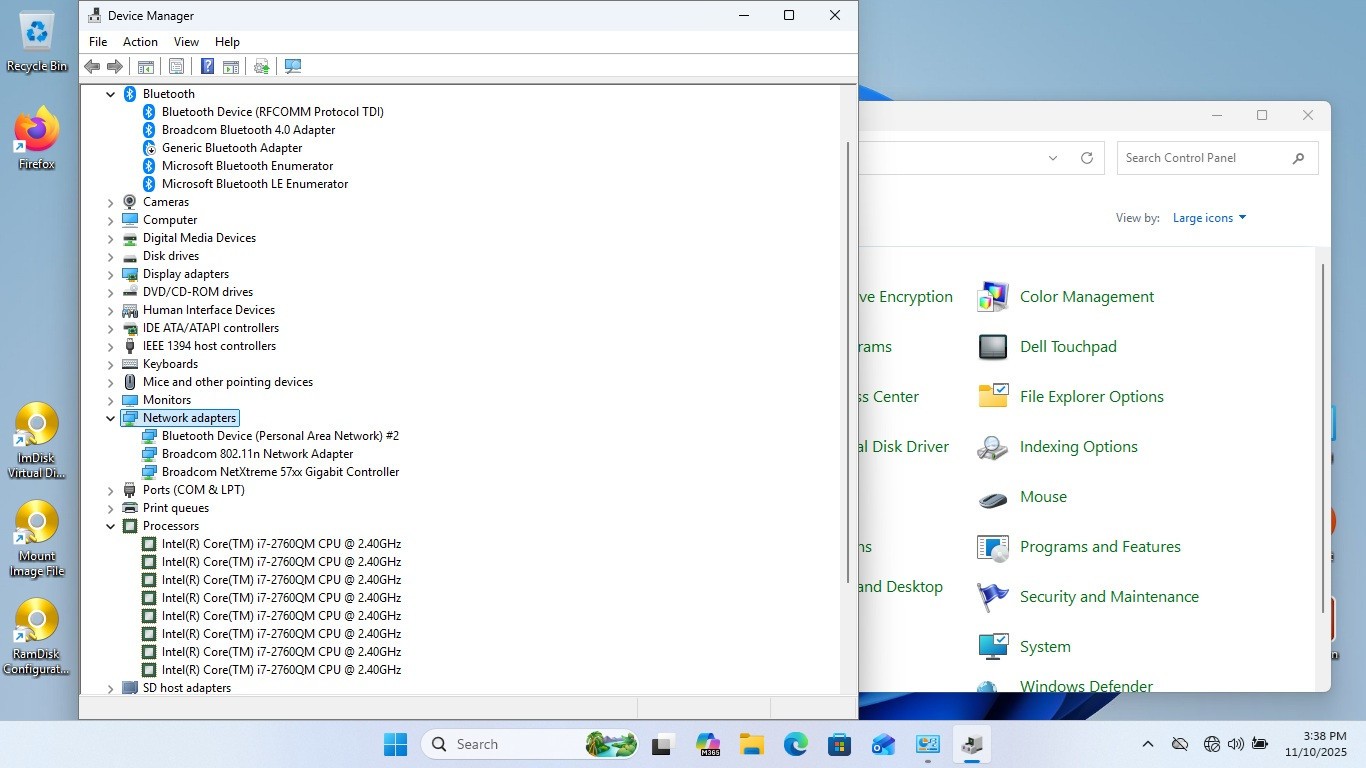
Task: Open the Action menu
Action: [x=140, y=42]
